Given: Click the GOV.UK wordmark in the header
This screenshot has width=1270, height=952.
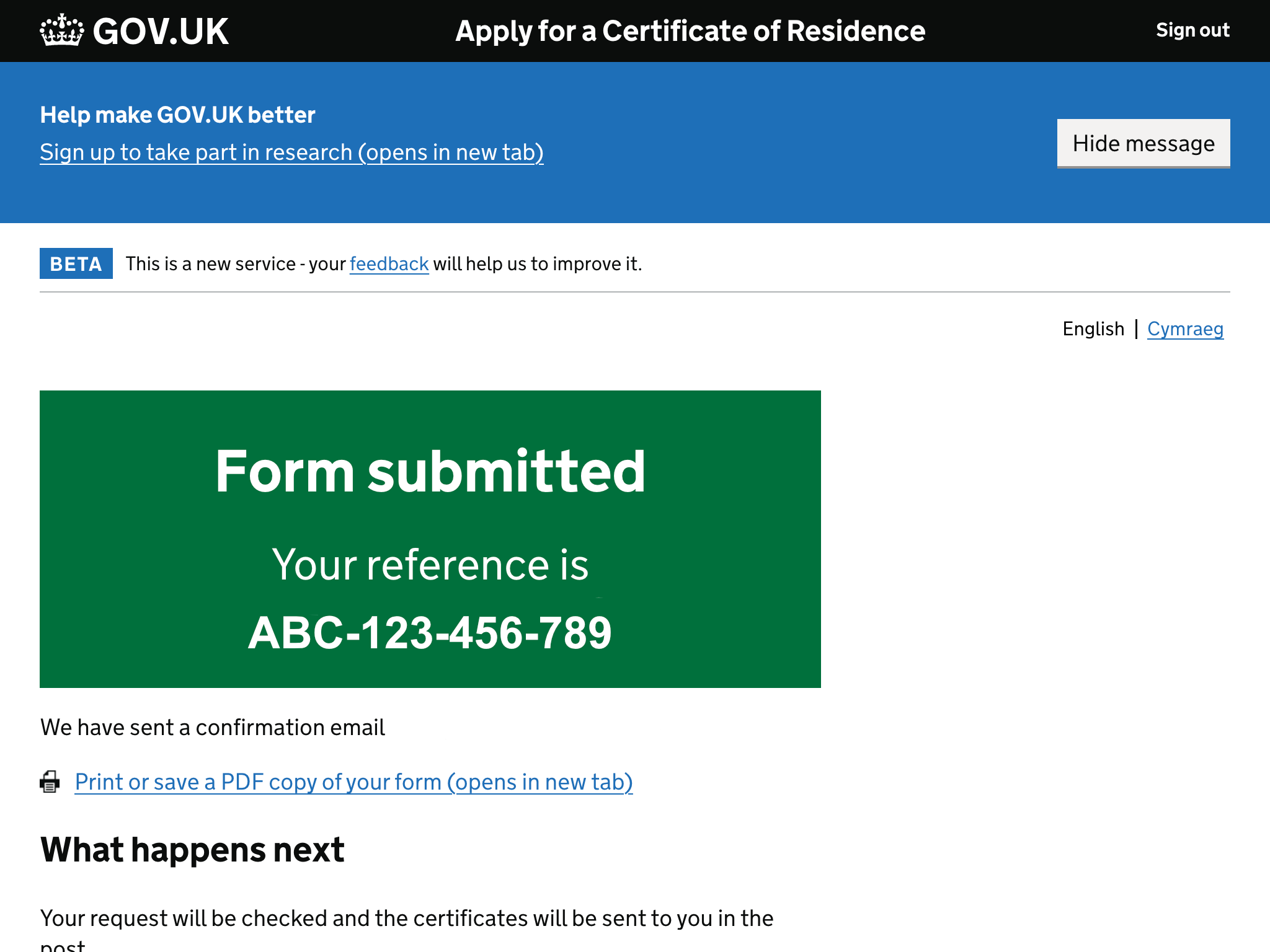Looking at the screenshot, I should (161, 31).
